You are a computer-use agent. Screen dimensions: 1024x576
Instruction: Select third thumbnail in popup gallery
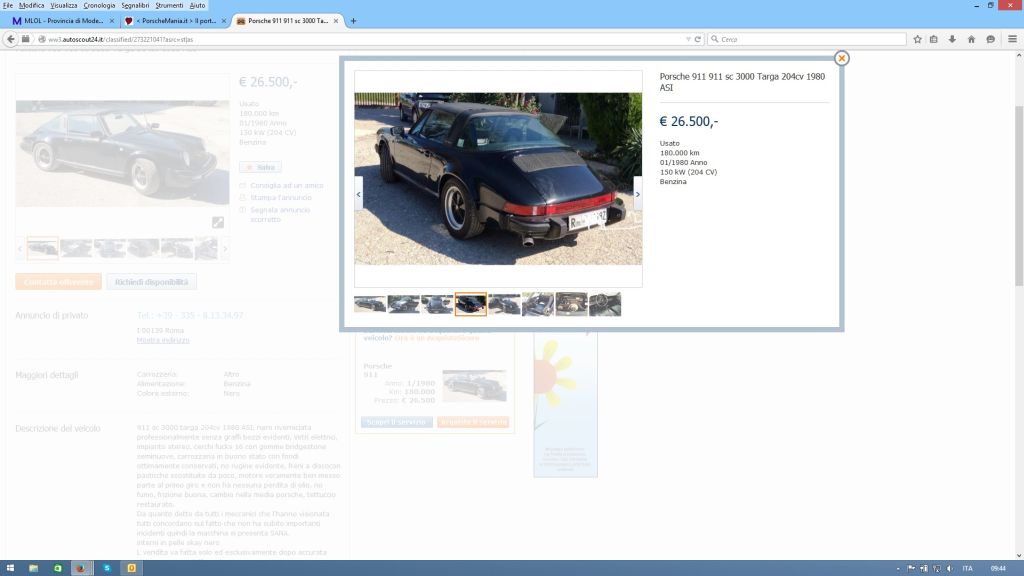(x=437, y=304)
